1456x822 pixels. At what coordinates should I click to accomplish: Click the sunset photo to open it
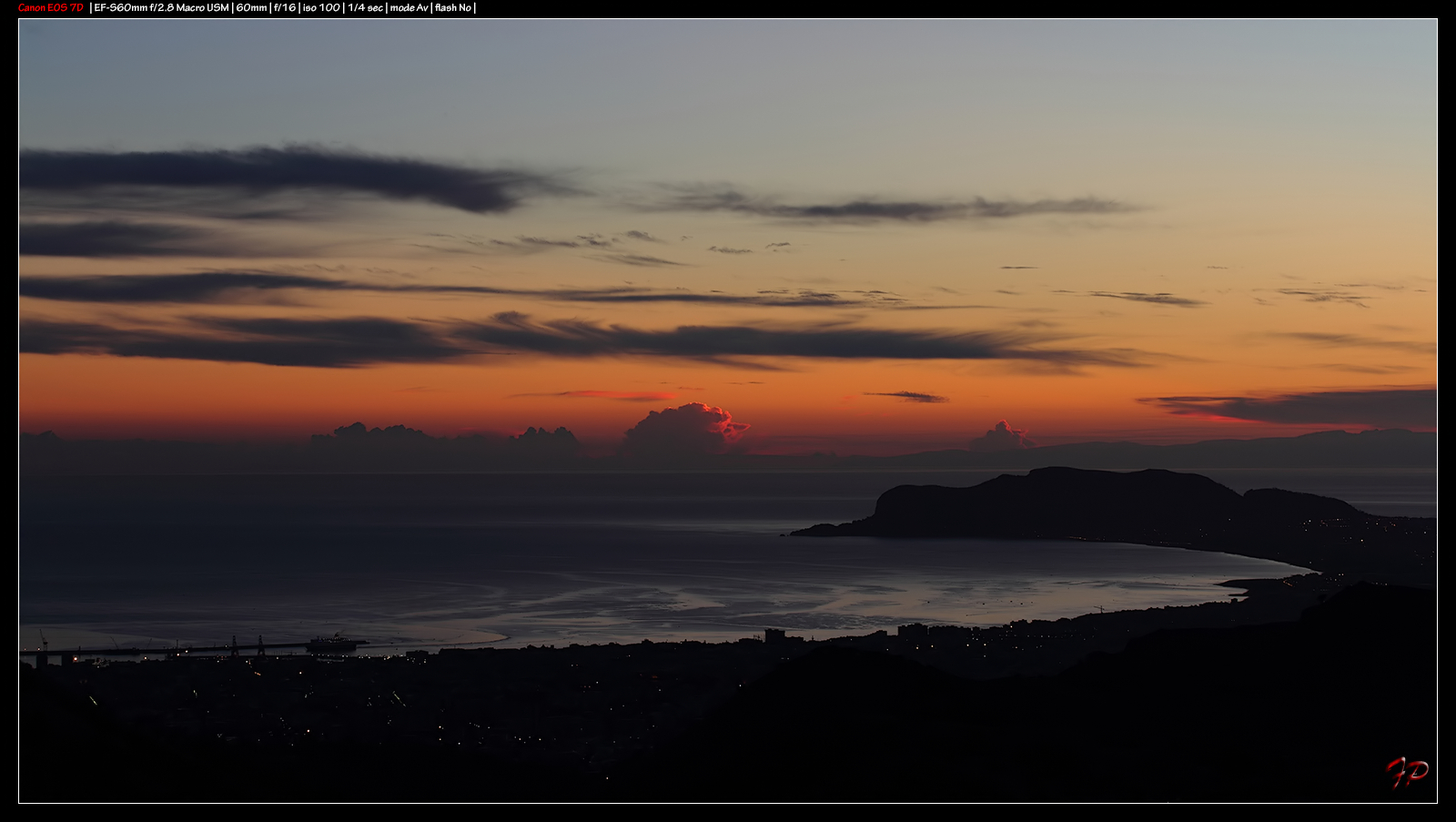728,411
